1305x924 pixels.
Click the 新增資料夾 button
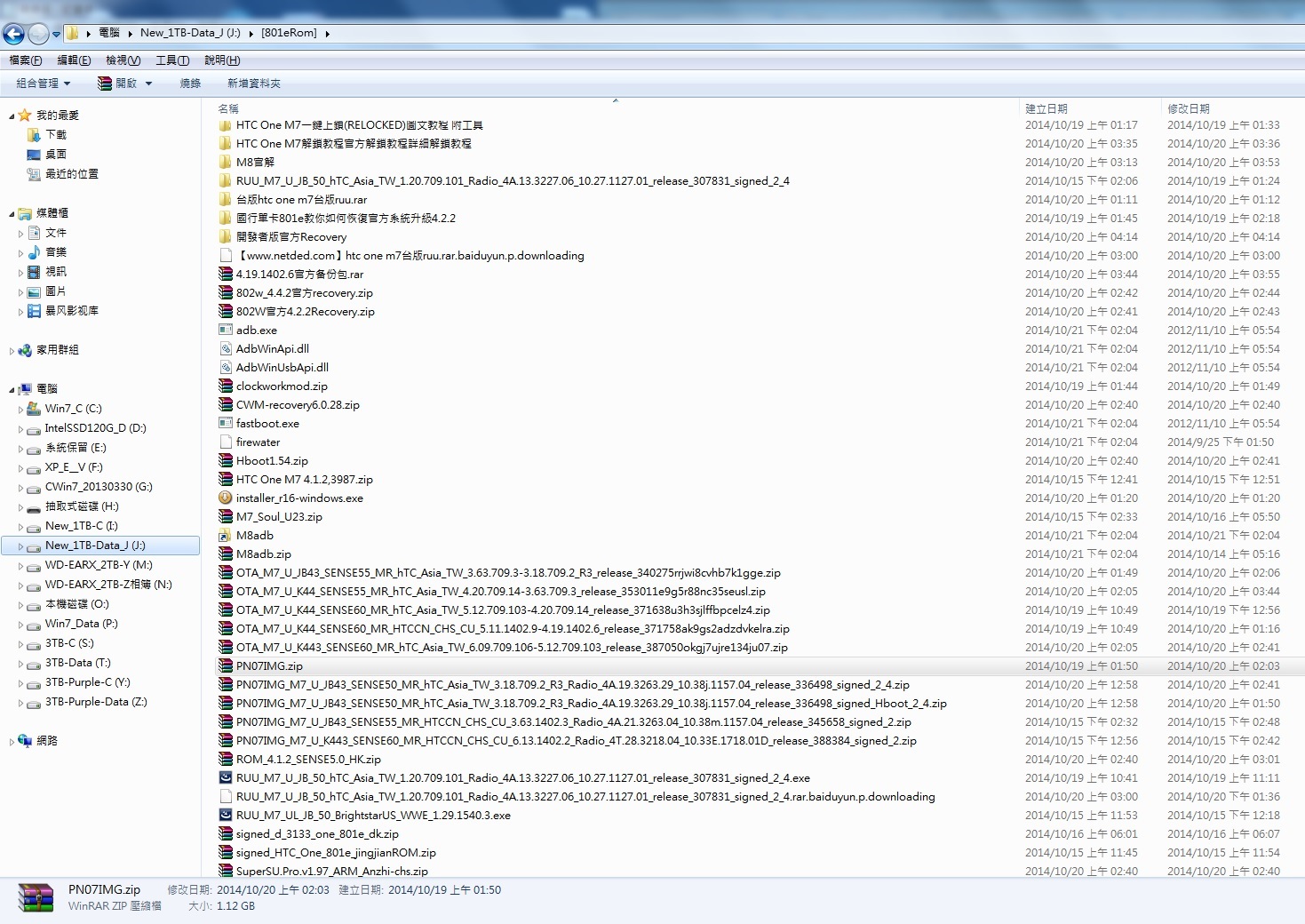point(254,84)
